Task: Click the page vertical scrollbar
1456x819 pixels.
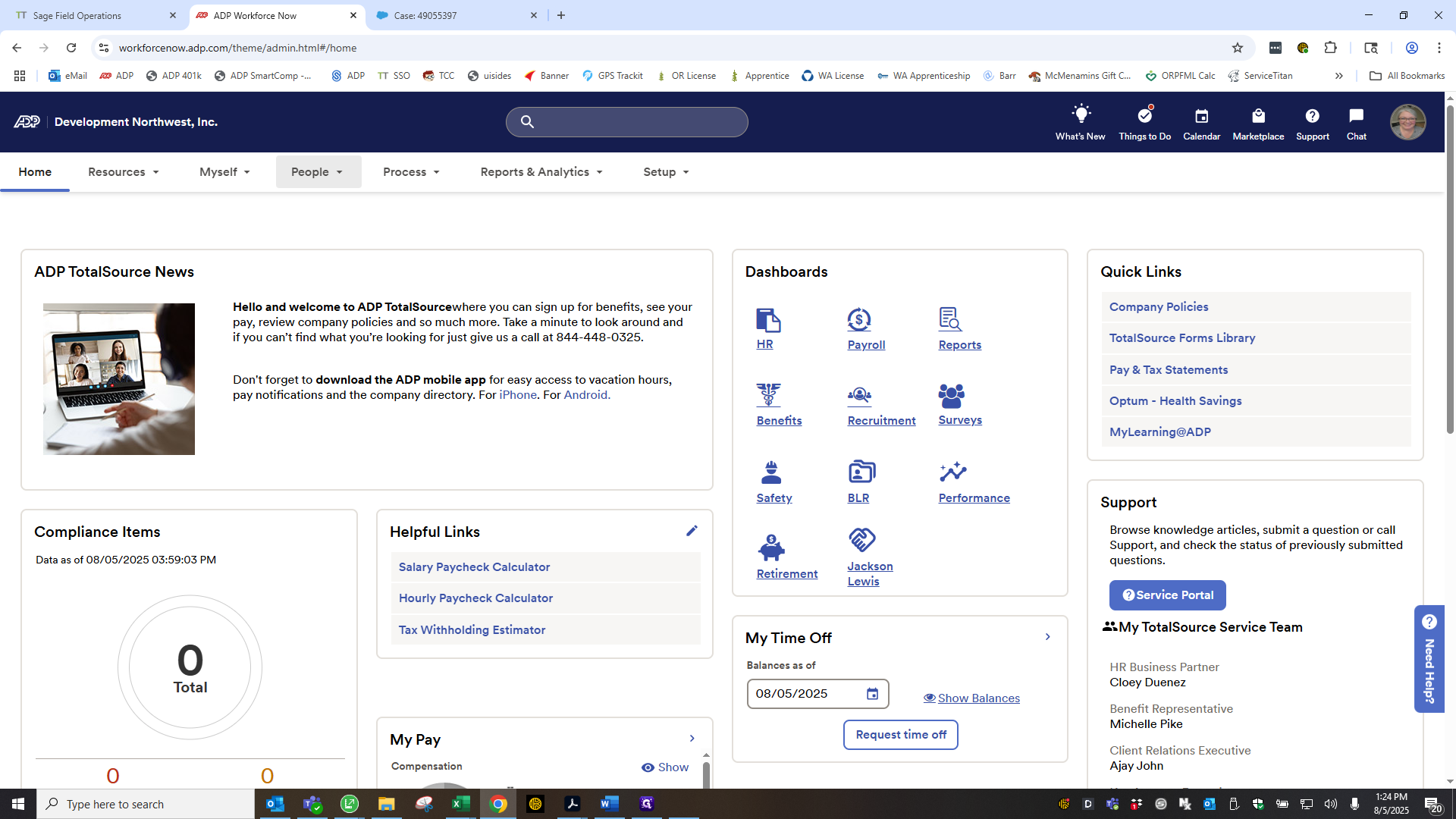Action: [1450, 269]
